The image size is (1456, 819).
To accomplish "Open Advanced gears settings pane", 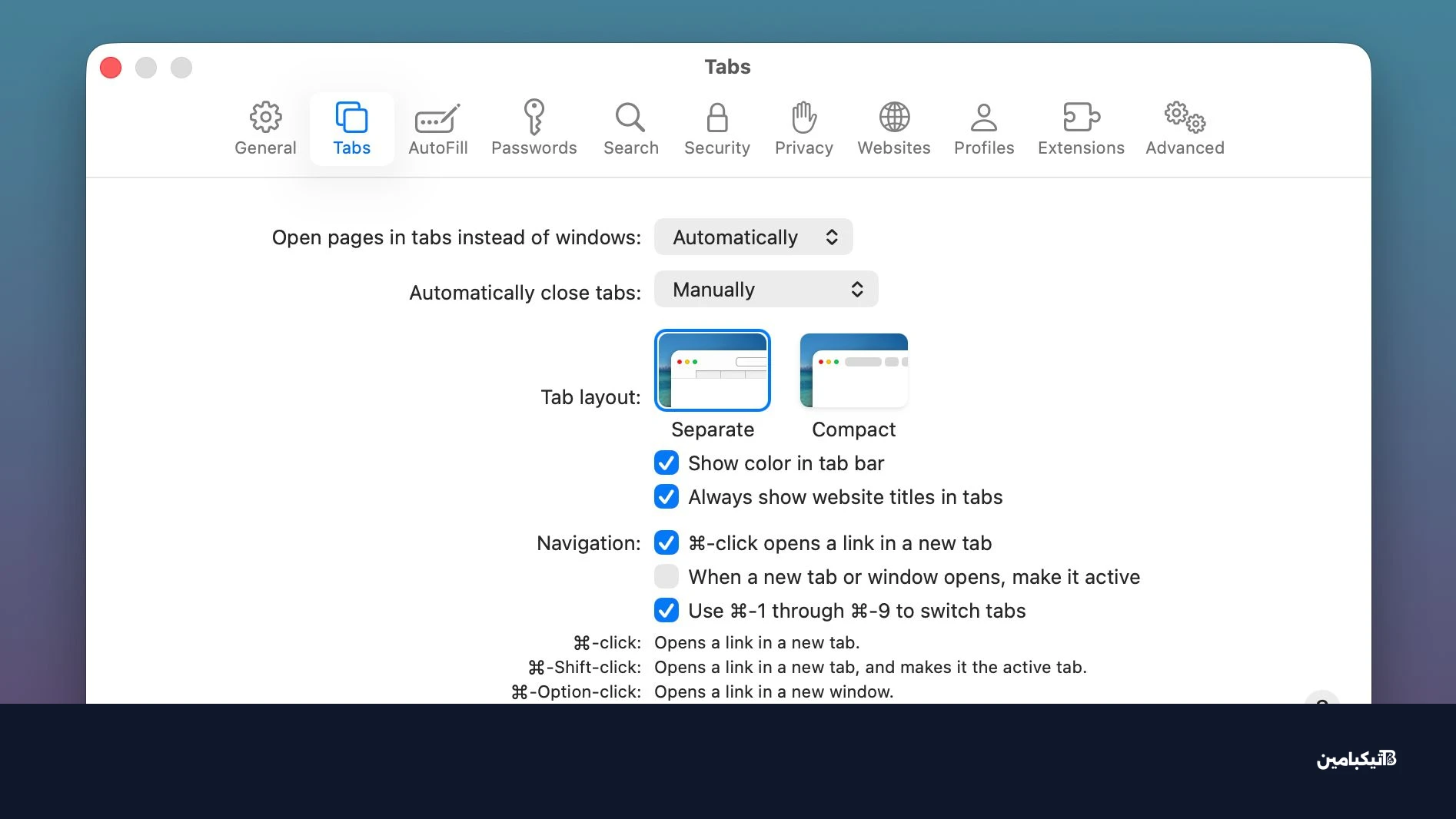I will point(1184,128).
